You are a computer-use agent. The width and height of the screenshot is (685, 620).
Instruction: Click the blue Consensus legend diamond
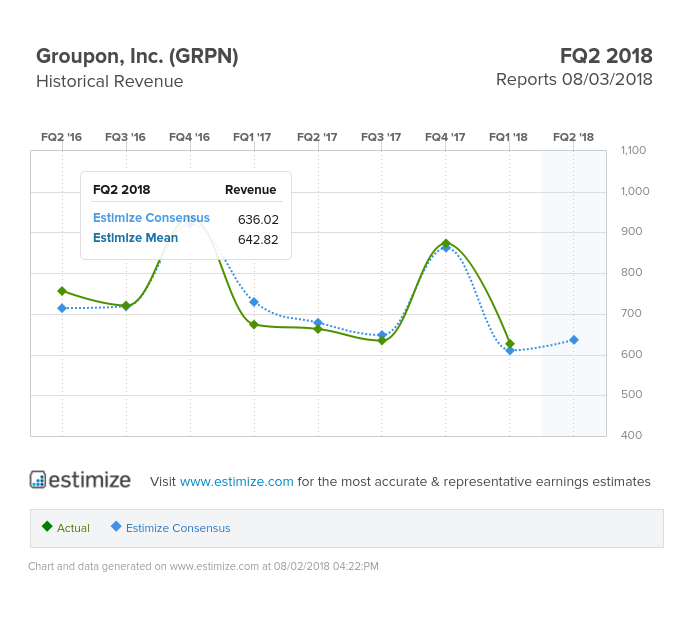116,526
